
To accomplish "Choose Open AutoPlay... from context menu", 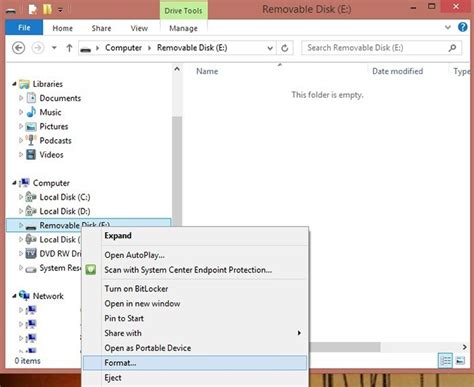I will coord(195,255).
